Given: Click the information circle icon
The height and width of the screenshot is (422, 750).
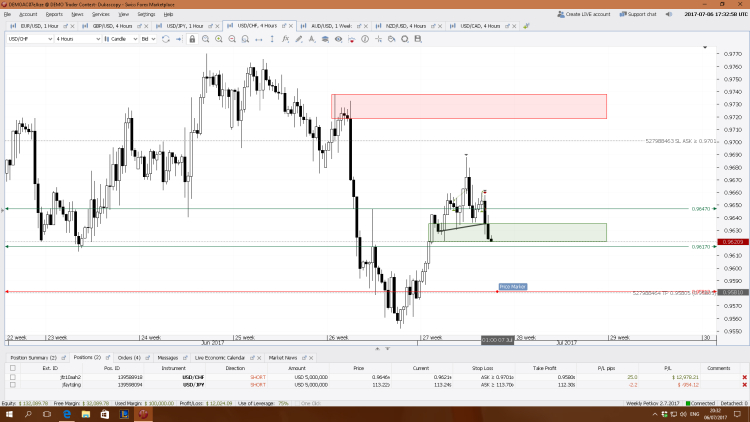Looking at the screenshot, I should click(365, 39).
